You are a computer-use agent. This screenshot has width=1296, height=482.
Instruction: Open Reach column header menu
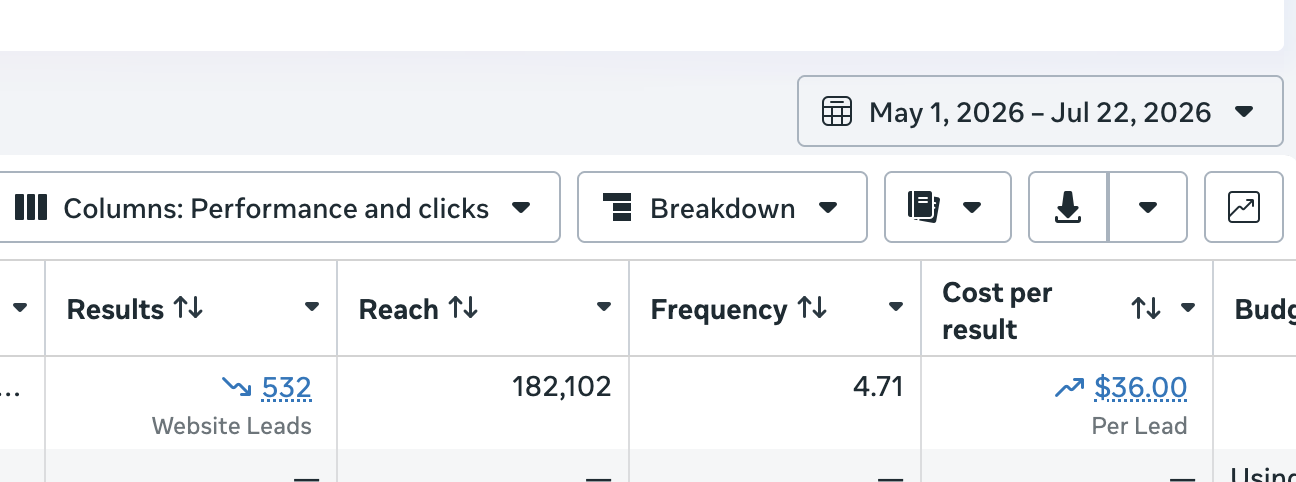604,307
